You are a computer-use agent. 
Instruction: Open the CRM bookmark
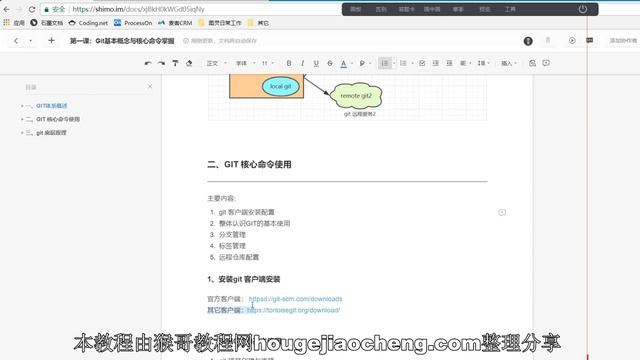click(x=175, y=23)
